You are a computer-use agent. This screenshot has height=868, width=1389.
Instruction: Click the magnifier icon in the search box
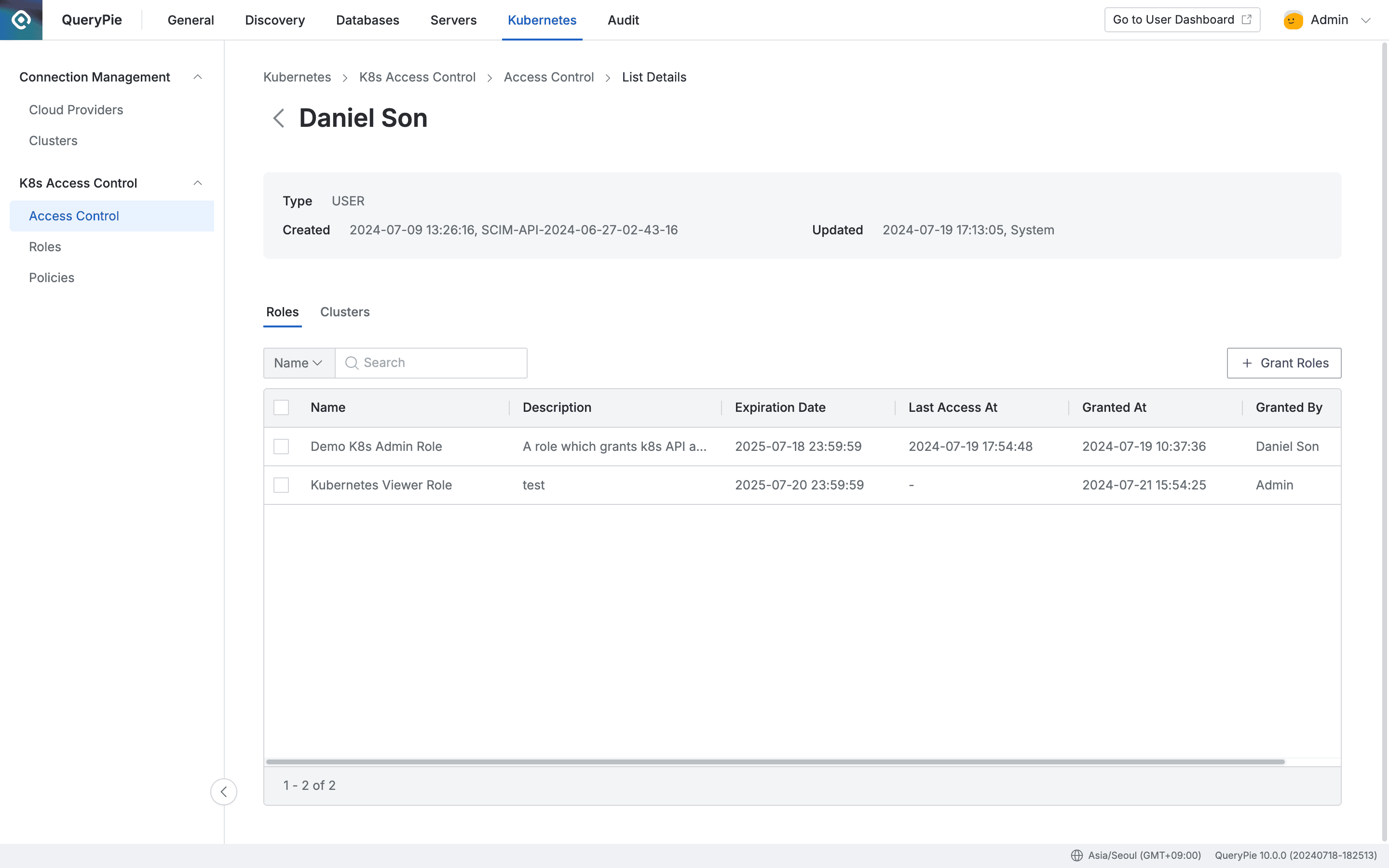(x=352, y=363)
